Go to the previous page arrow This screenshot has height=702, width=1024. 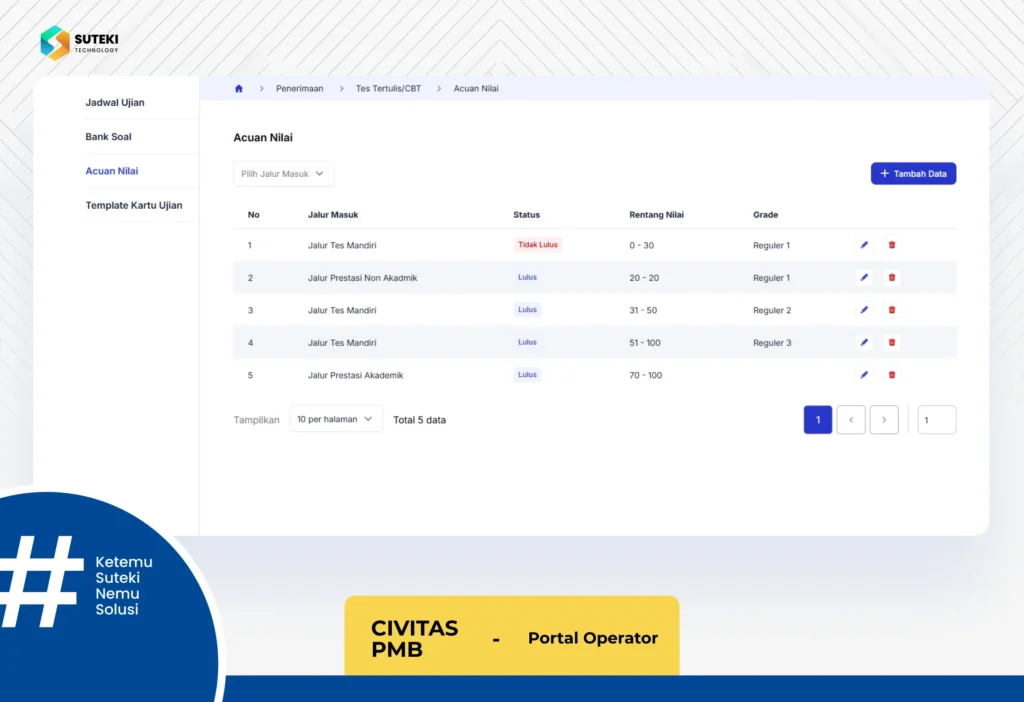click(851, 420)
